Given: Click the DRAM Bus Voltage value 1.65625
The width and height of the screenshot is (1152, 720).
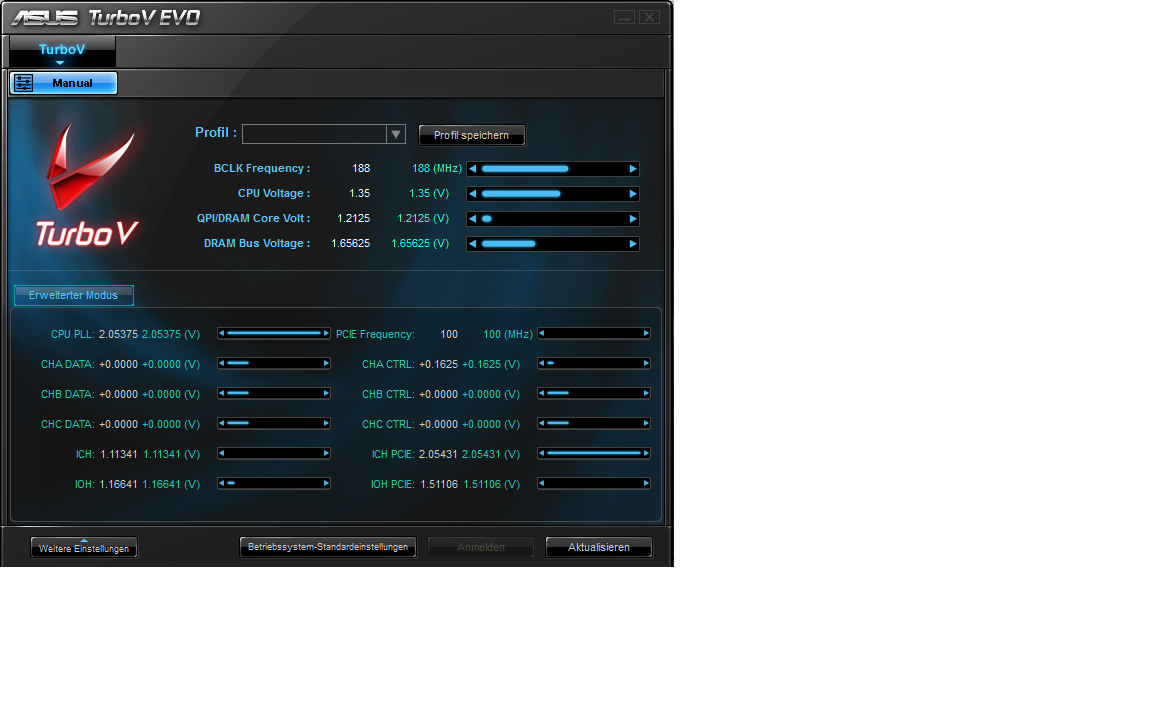Looking at the screenshot, I should pyautogui.click(x=350, y=243).
